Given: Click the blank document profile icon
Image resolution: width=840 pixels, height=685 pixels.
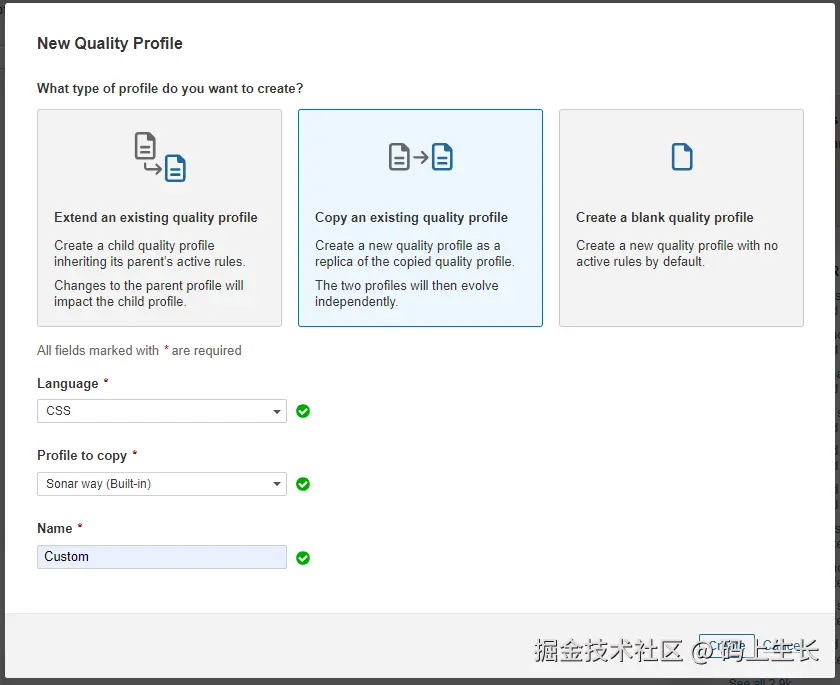Looking at the screenshot, I should (x=682, y=157).
